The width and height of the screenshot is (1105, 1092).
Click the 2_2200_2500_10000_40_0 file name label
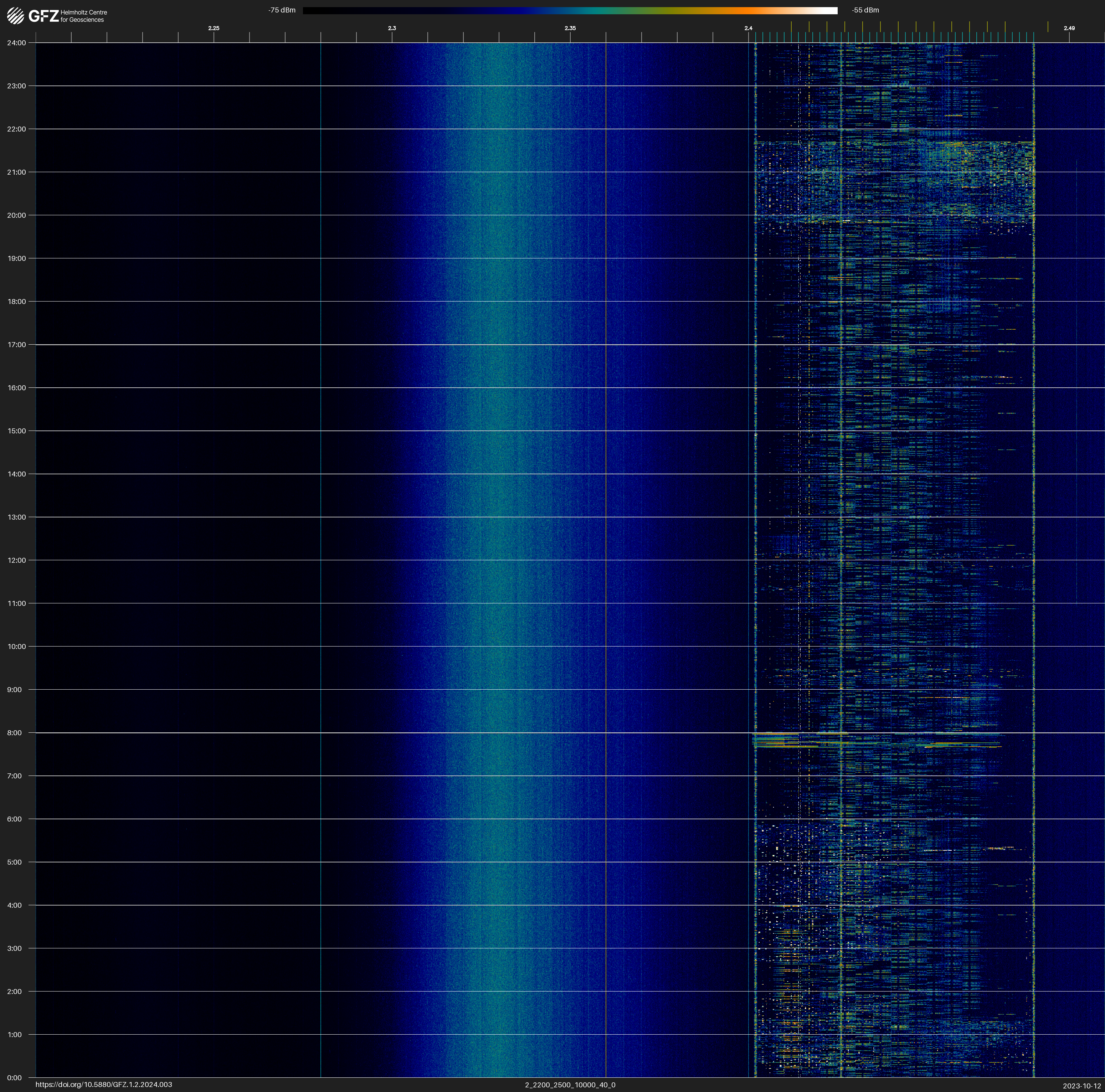pyautogui.click(x=570, y=1085)
